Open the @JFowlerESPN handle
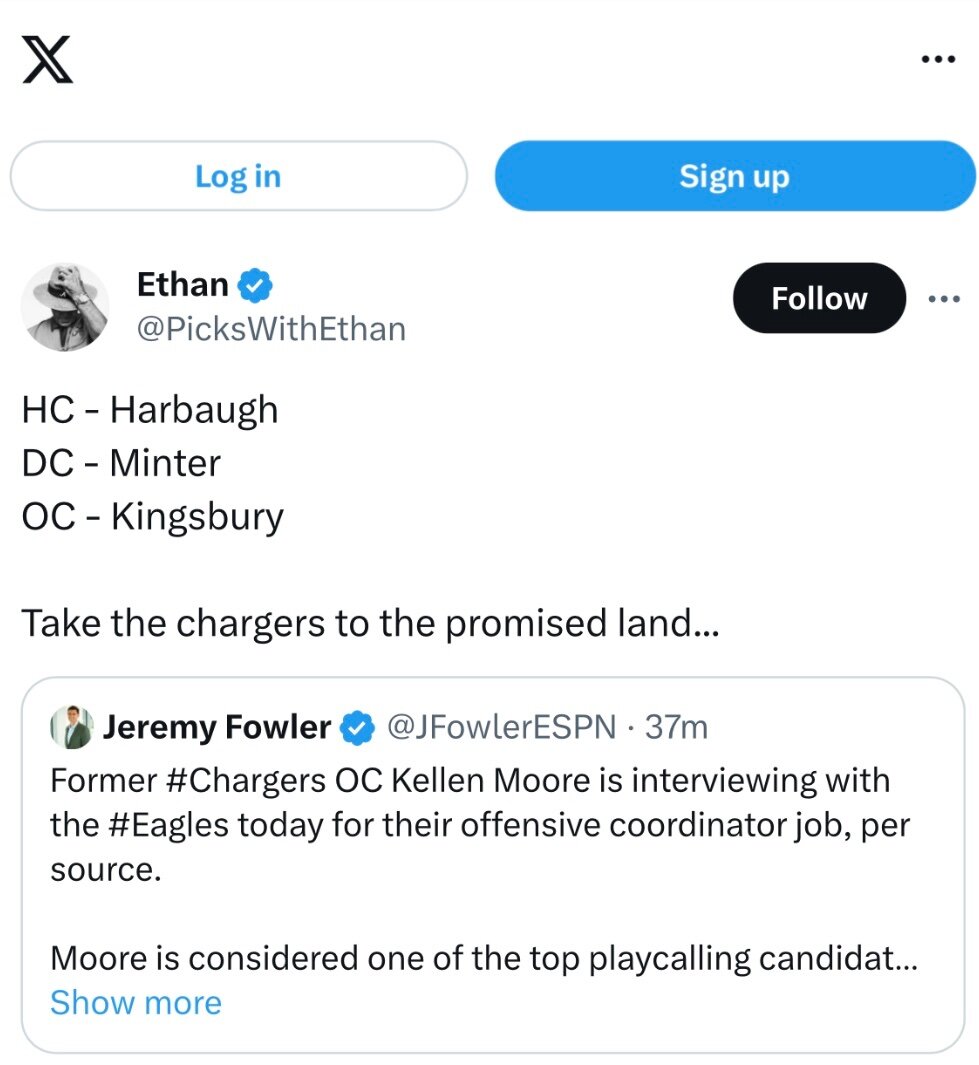This screenshot has width=979, height=1065. point(501,727)
